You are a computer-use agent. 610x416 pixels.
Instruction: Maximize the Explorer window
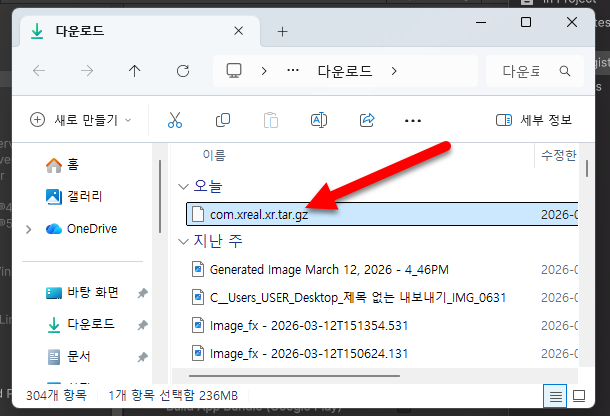(526, 22)
